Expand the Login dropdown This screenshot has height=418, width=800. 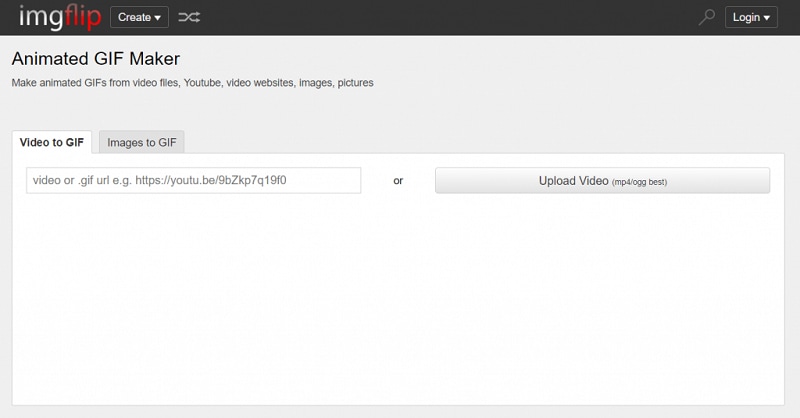pyautogui.click(x=751, y=17)
